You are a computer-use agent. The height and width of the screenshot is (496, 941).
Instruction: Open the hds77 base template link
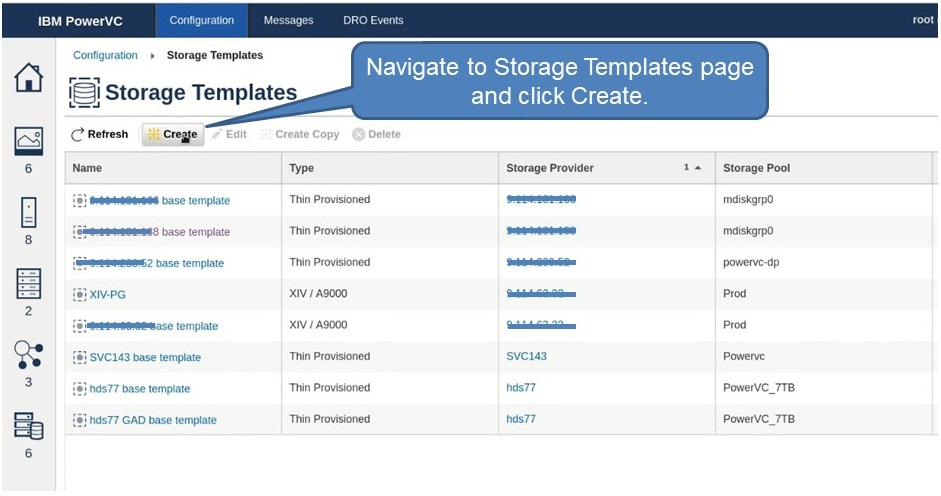140,389
